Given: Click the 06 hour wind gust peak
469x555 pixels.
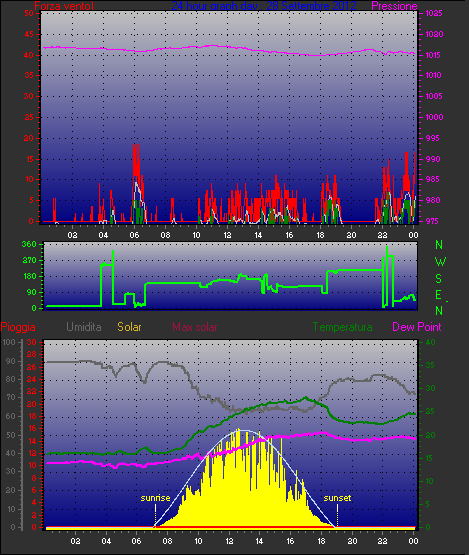Looking at the screenshot, I should pos(136,144).
